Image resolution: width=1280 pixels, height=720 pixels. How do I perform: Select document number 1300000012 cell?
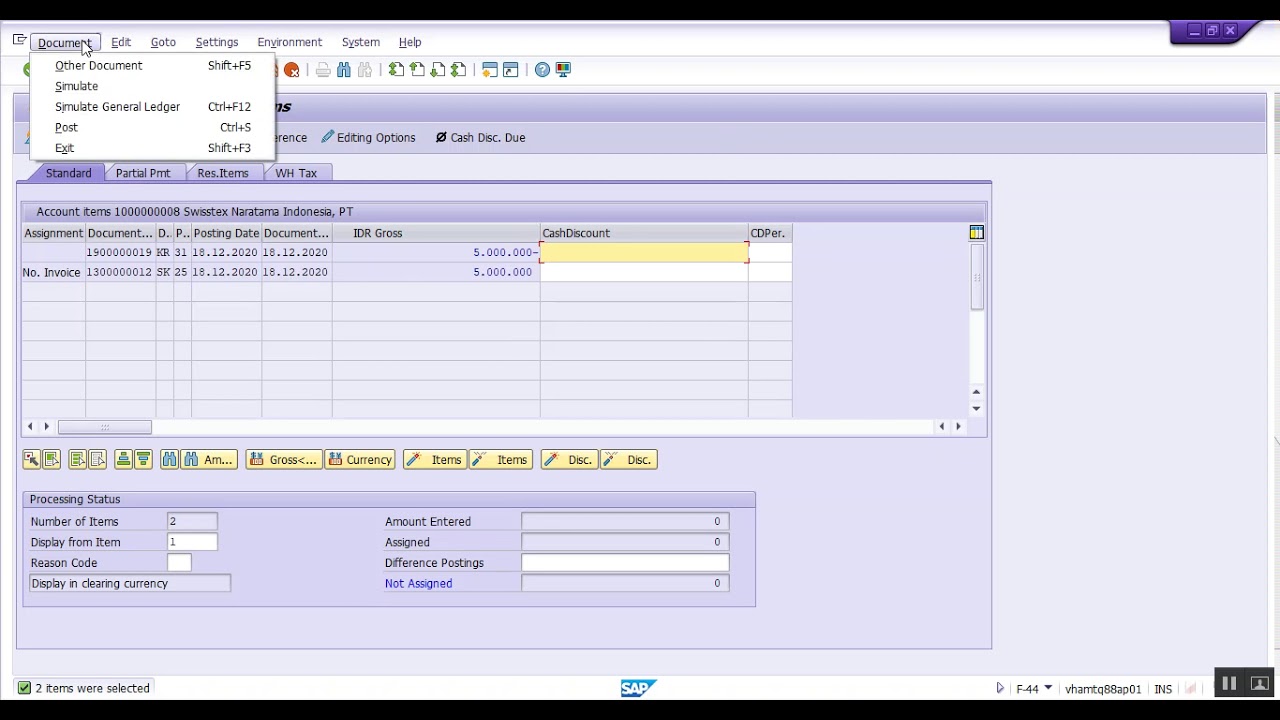(x=120, y=272)
